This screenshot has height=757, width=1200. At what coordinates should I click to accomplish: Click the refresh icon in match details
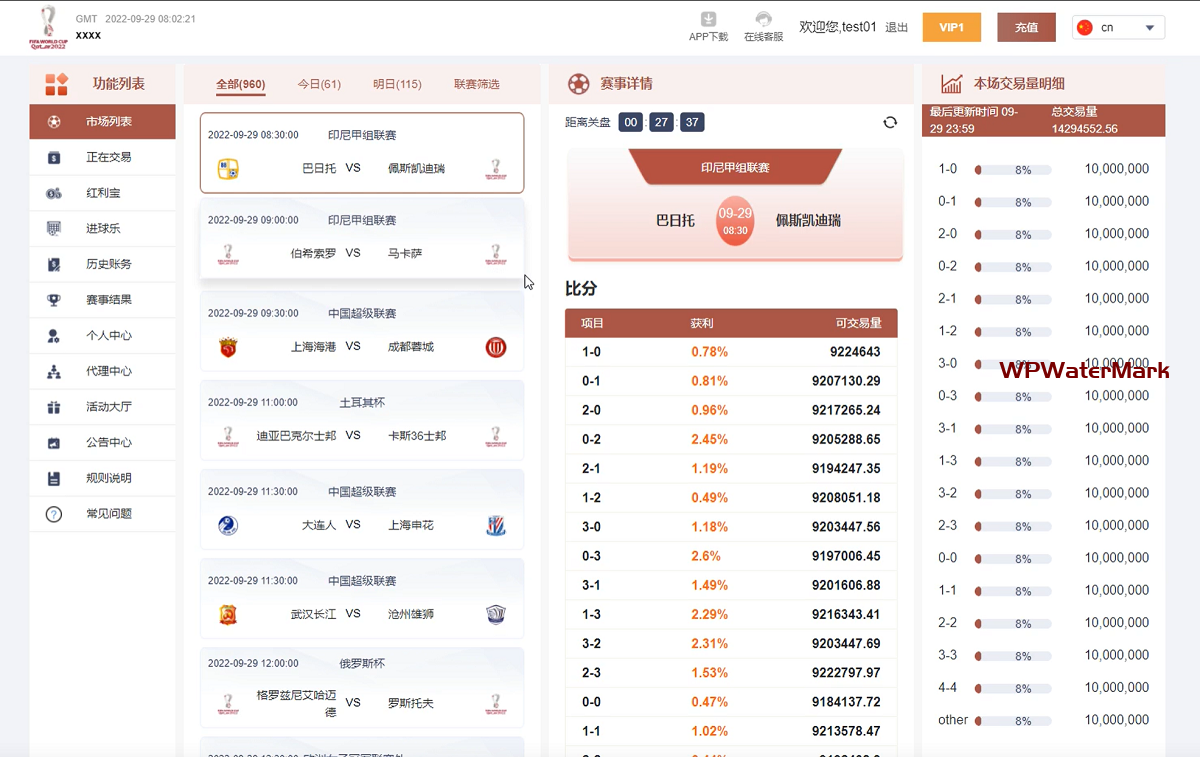point(890,123)
